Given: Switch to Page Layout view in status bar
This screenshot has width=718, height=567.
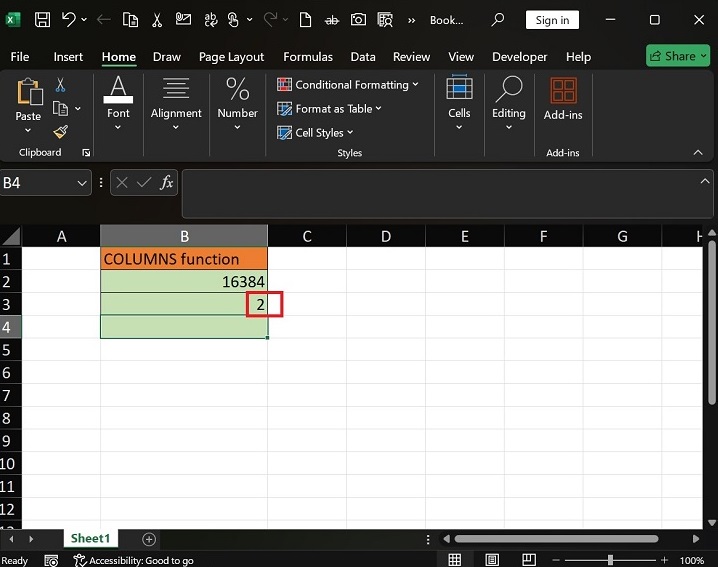Looking at the screenshot, I should [x=491, y=560].
